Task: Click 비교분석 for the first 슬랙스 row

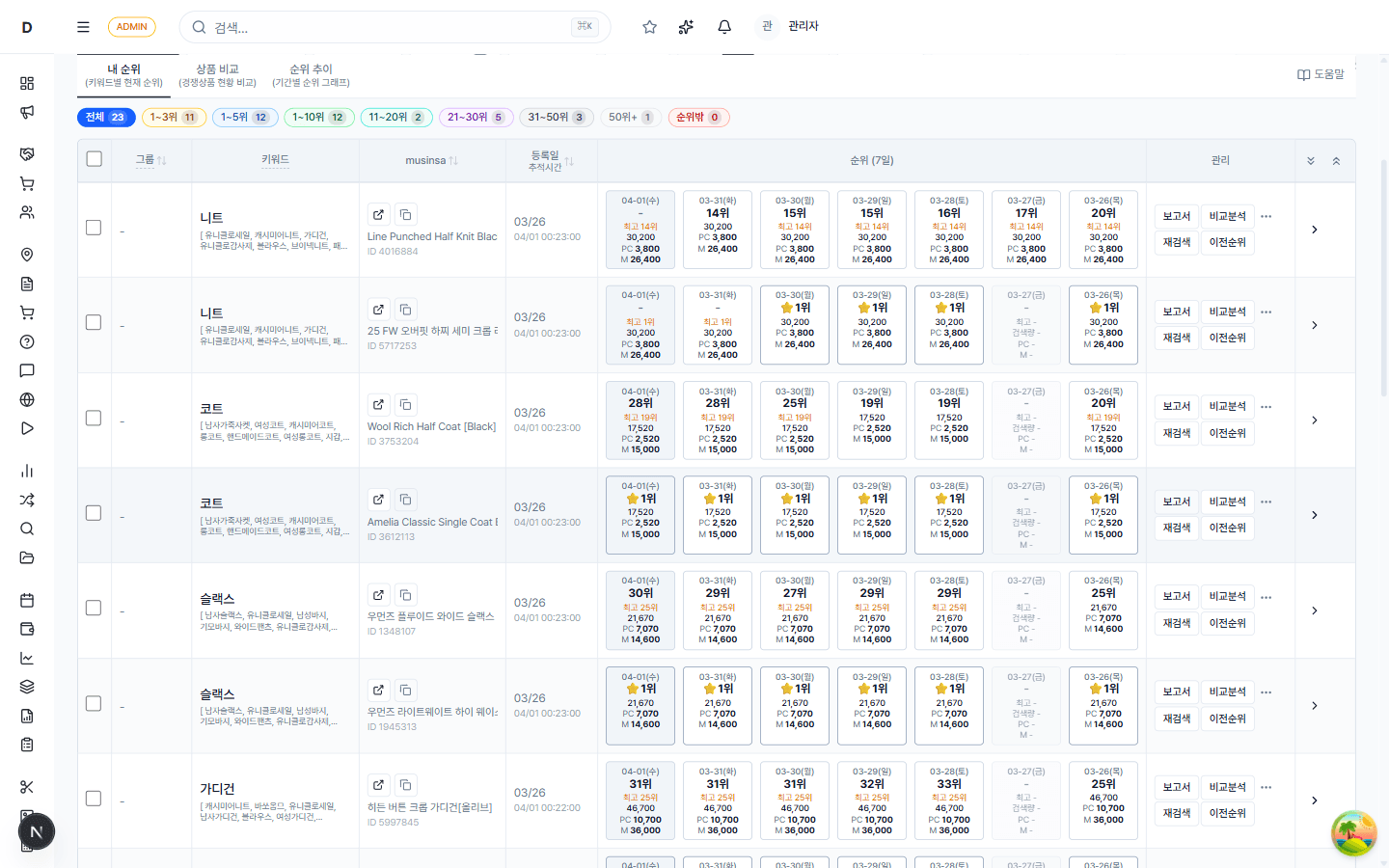Action: [1227, 596]
